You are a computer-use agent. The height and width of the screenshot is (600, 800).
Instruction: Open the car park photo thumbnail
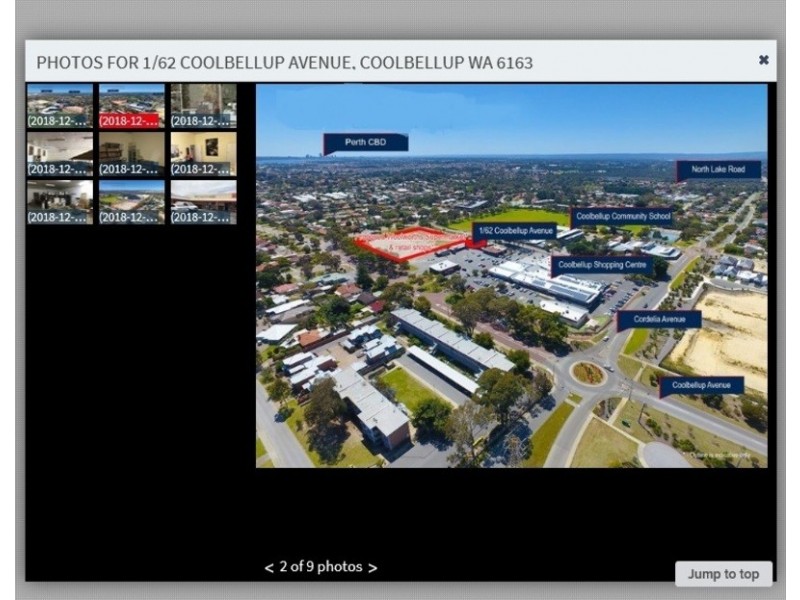pyautogui.click(x=202, y=202)
